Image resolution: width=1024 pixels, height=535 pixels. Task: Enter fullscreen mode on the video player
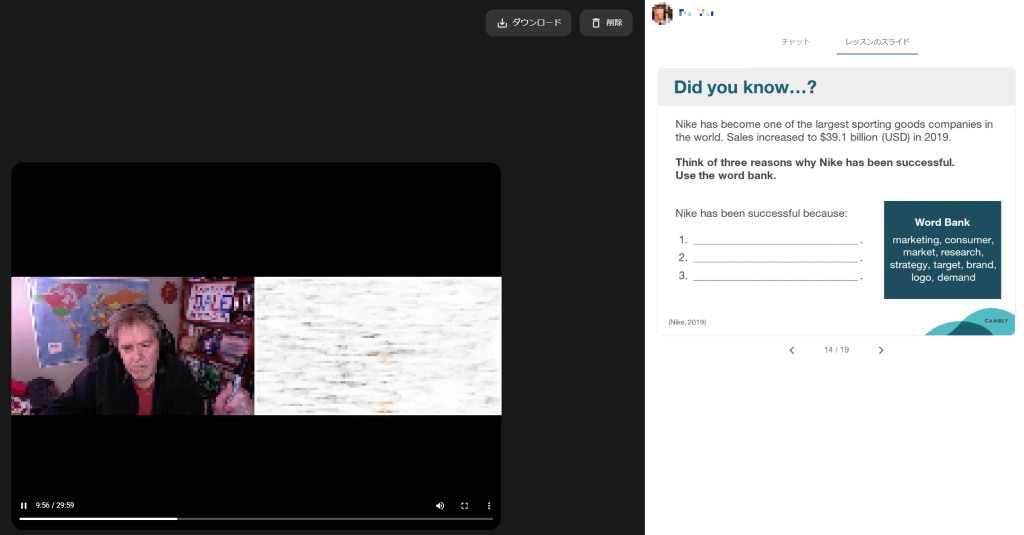464,505
